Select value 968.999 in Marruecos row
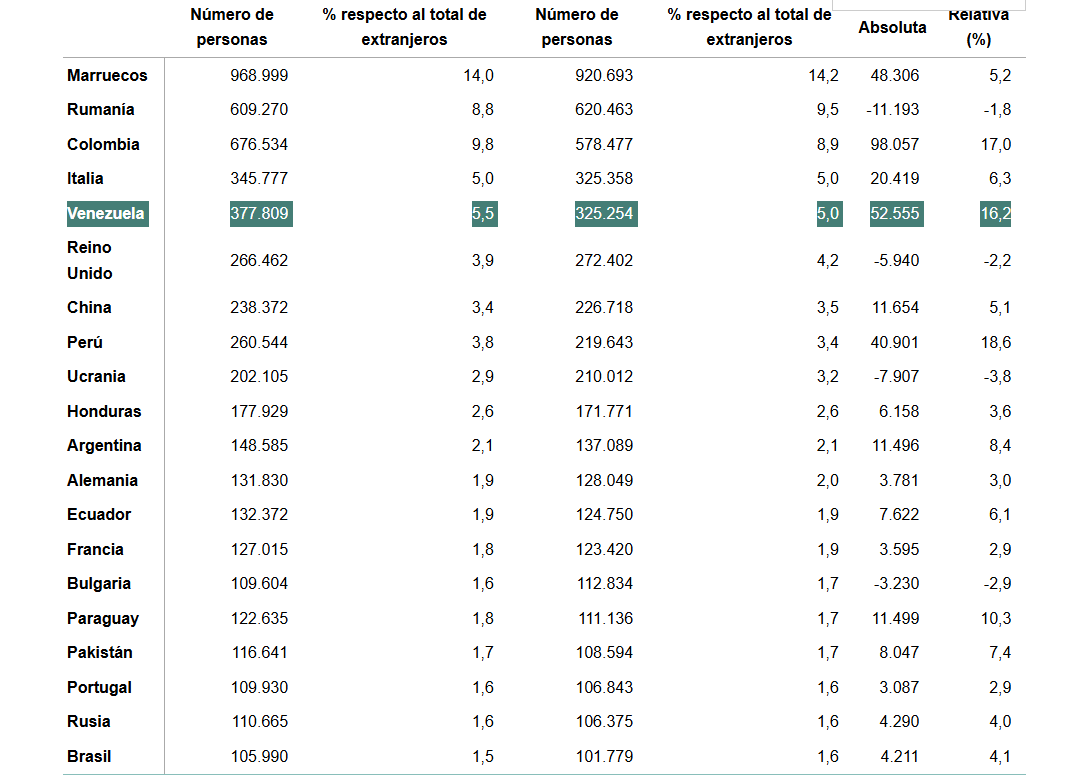Viewport: 1066px width, 775px height. 259,76
